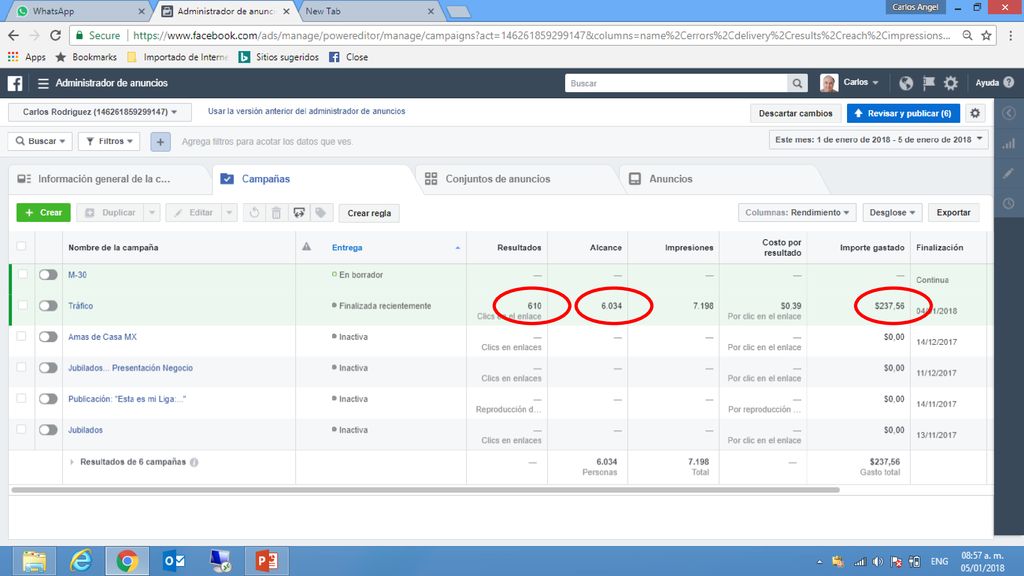Click the revert changes icon in toolbar
The width and height of the screenshot is (1024, 576).
(x=255, y=213)
